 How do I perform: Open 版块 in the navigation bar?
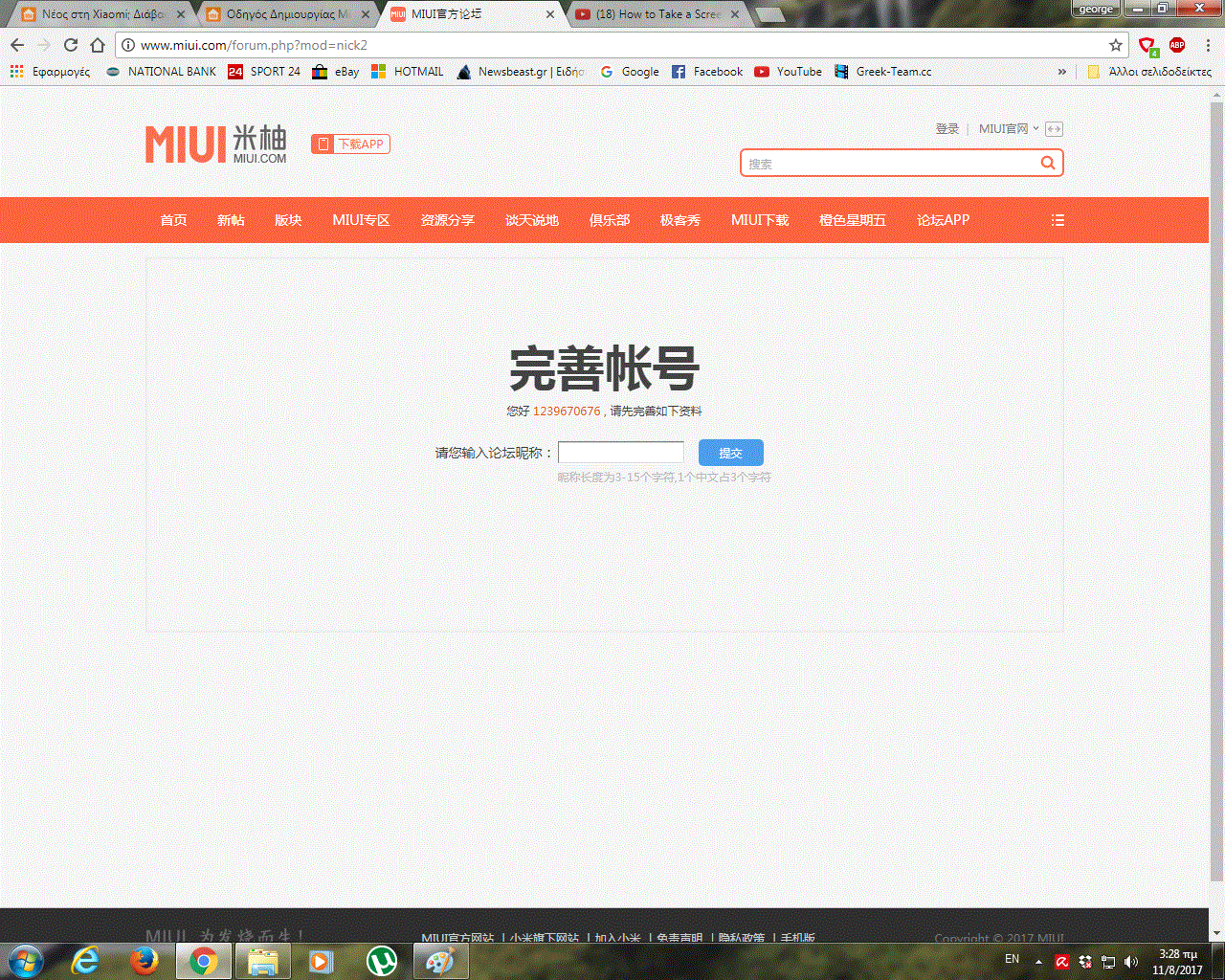pyautogui.click(x=288, y=220)
